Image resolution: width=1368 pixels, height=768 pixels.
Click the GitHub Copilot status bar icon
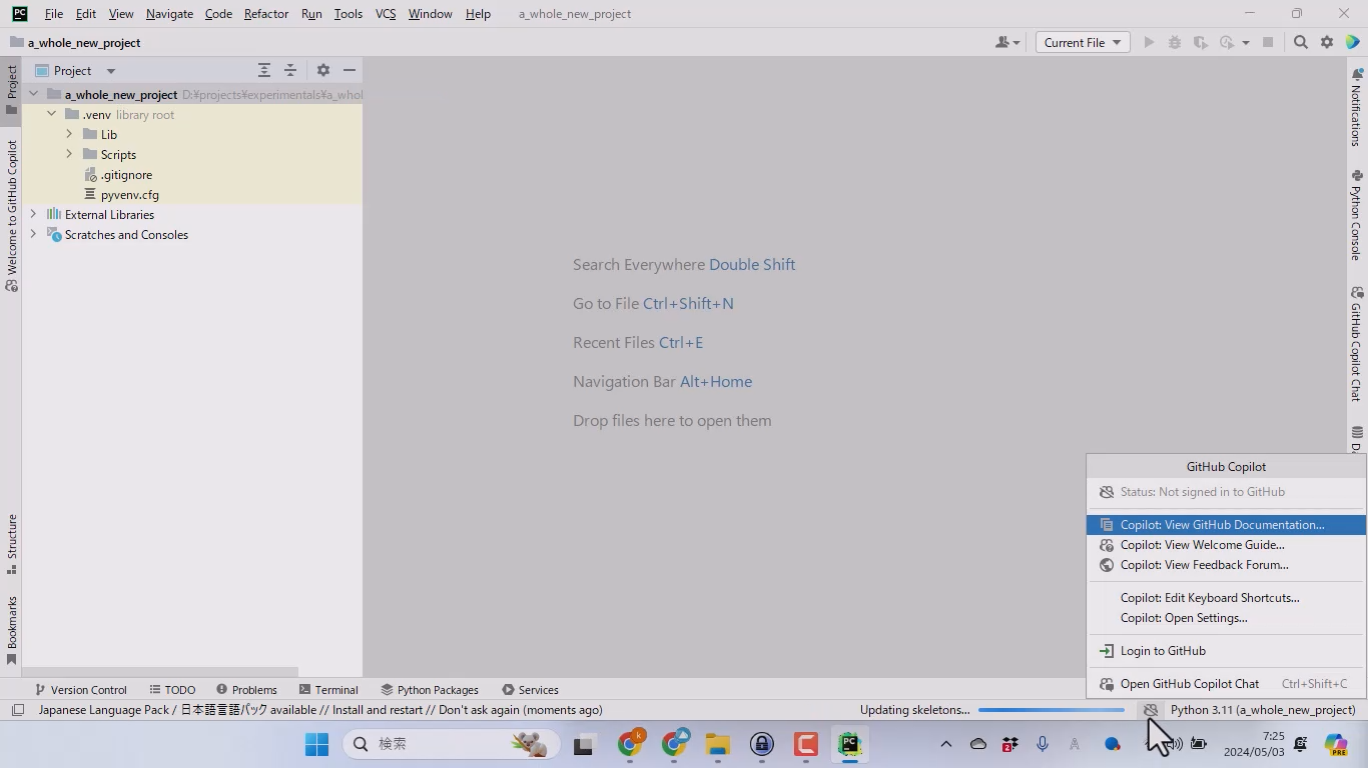coord(1151,710)
